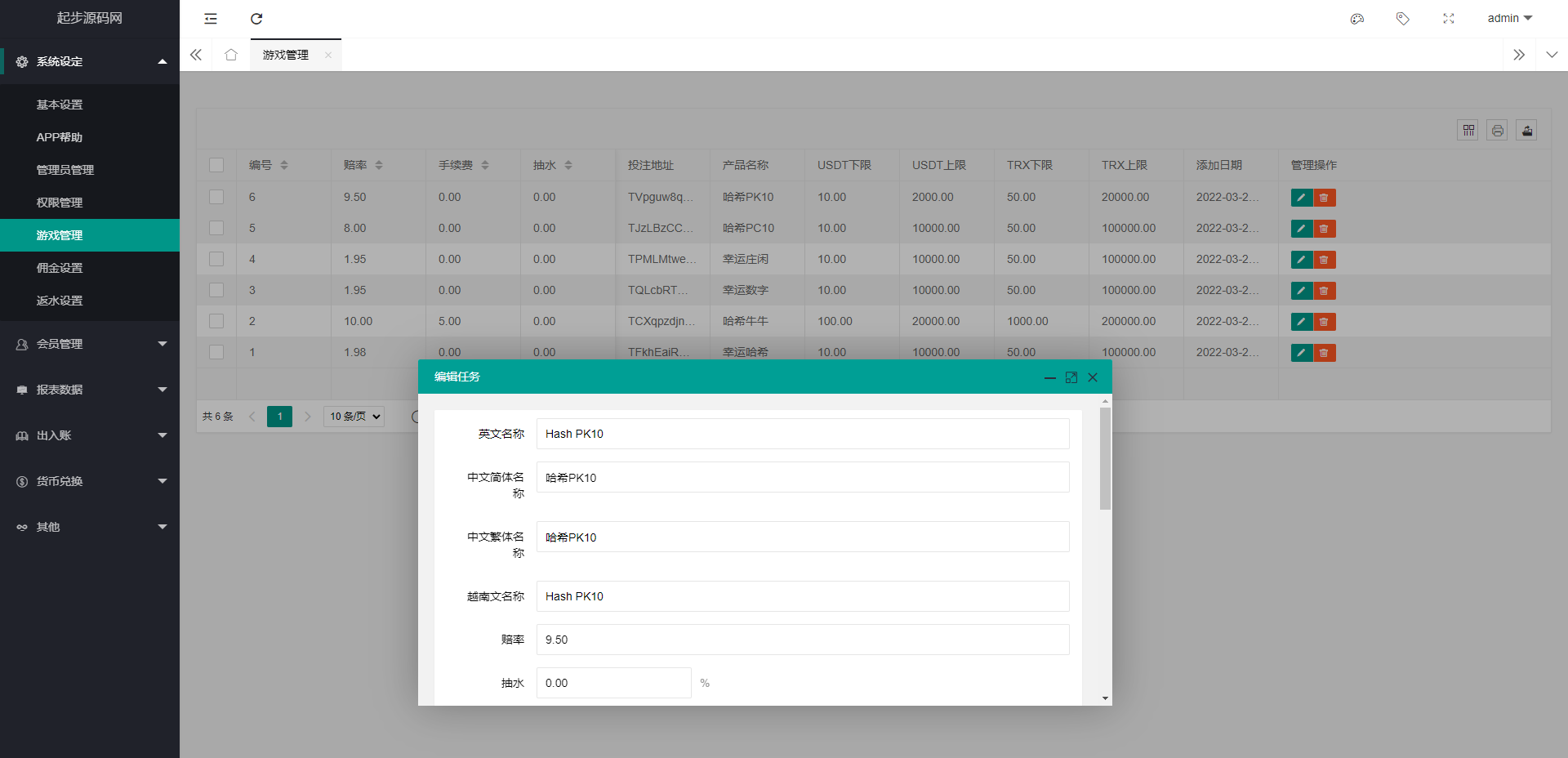The height and width of the screenshot is (758, 1568).
Task: Delete the row with ID 2
Action: pyautogui.click(x=1325, y=322)
